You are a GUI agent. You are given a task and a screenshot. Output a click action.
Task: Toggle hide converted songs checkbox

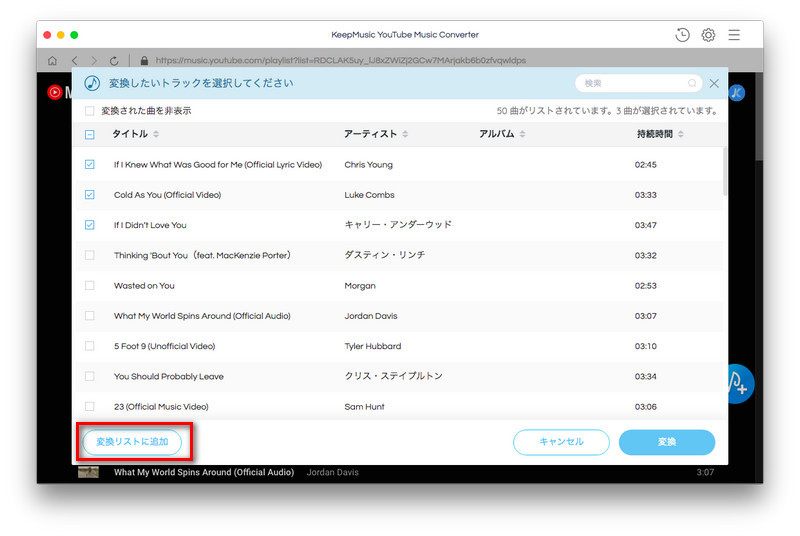(x=90, y=111)
